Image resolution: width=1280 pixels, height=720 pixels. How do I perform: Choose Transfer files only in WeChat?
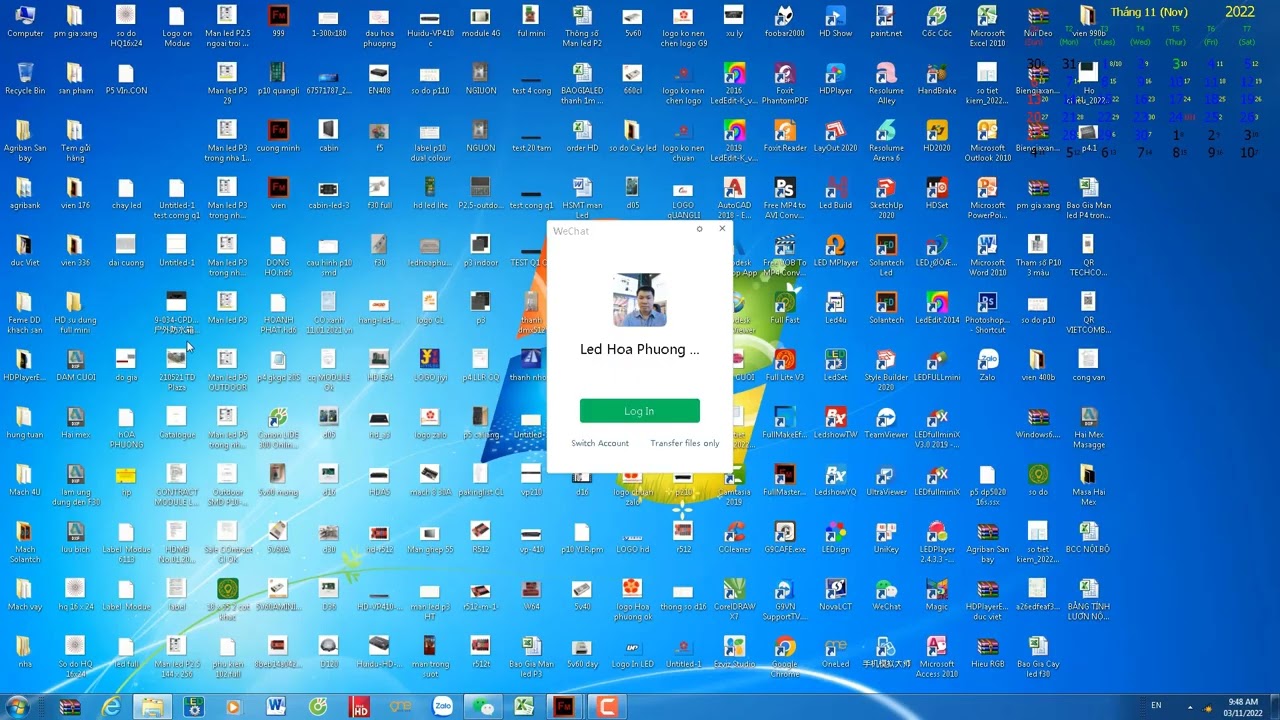click(x=684, y=443)
